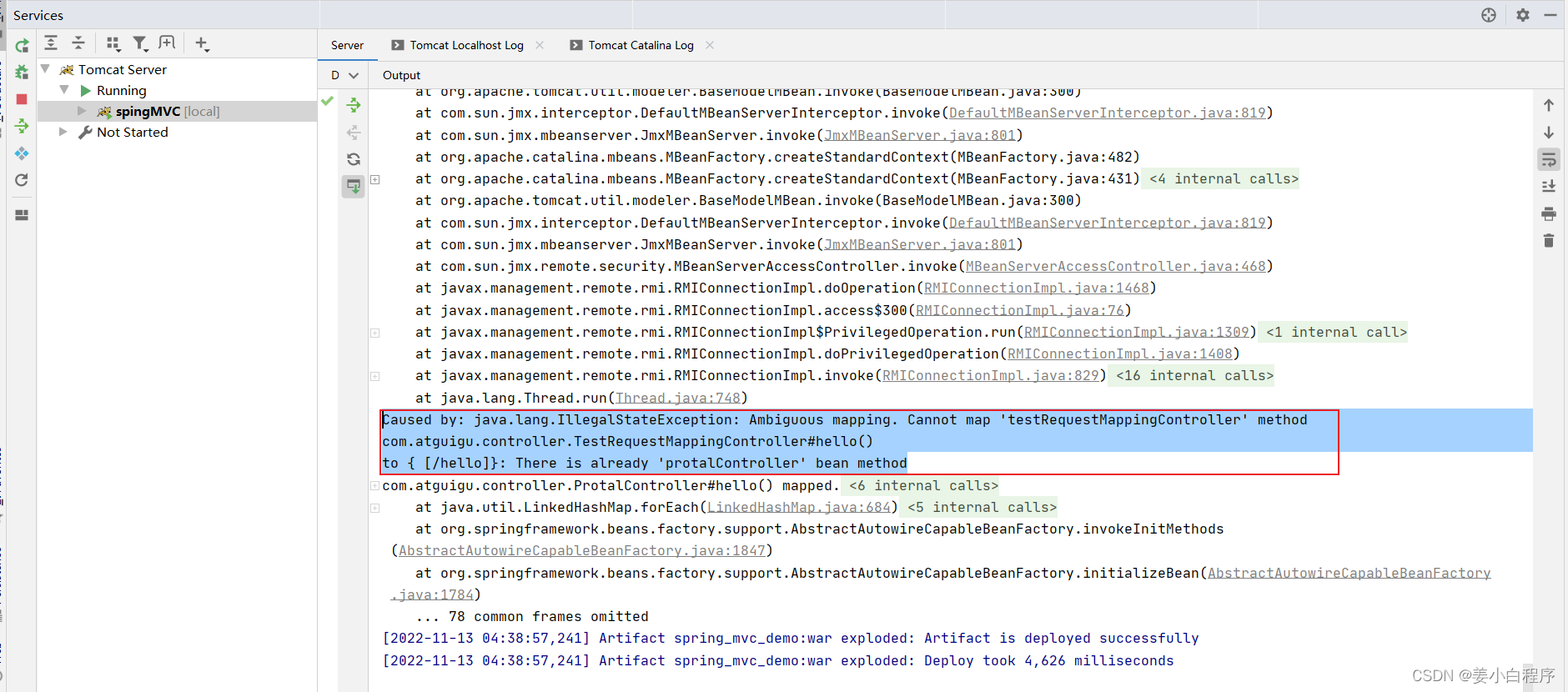Viewport: 1568px width, 692px height.
Task: Click the scroll to the end icon on right toolbar
Action: (x=1549, y=186)
